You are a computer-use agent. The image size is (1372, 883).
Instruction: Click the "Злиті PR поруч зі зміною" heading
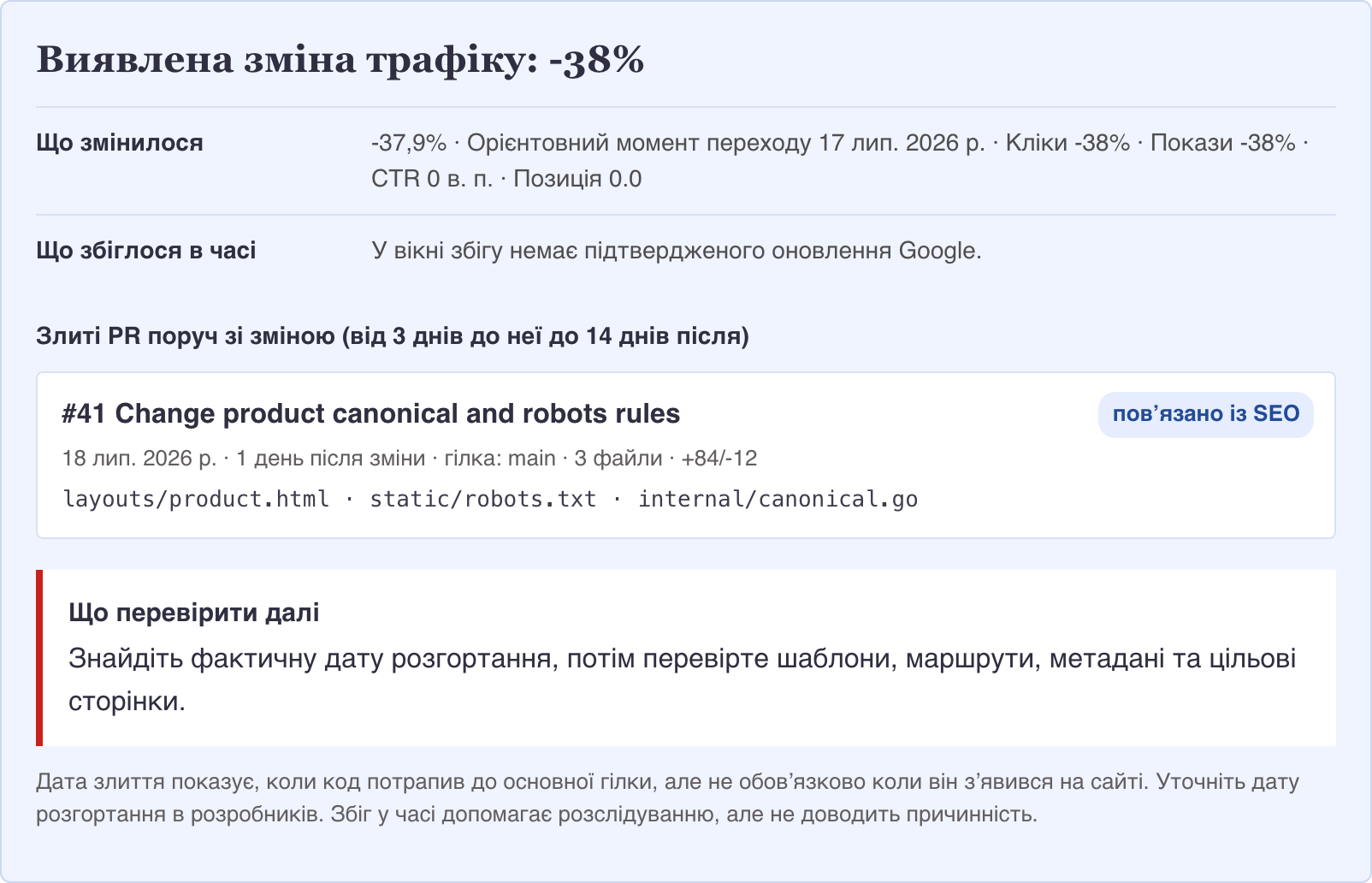[393, 336]
